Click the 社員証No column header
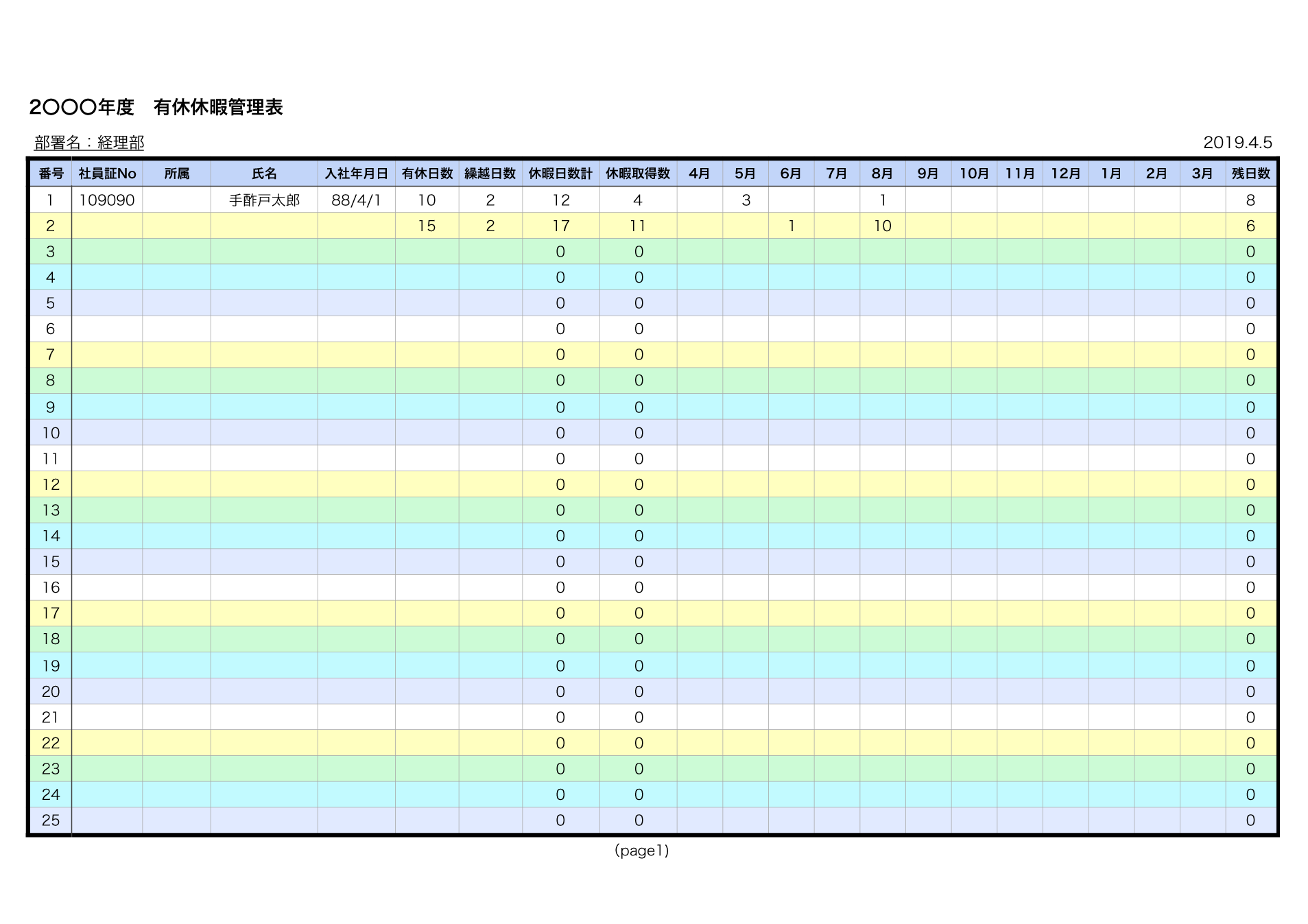Screen dimensions: 1308x924 click(107, 174)
